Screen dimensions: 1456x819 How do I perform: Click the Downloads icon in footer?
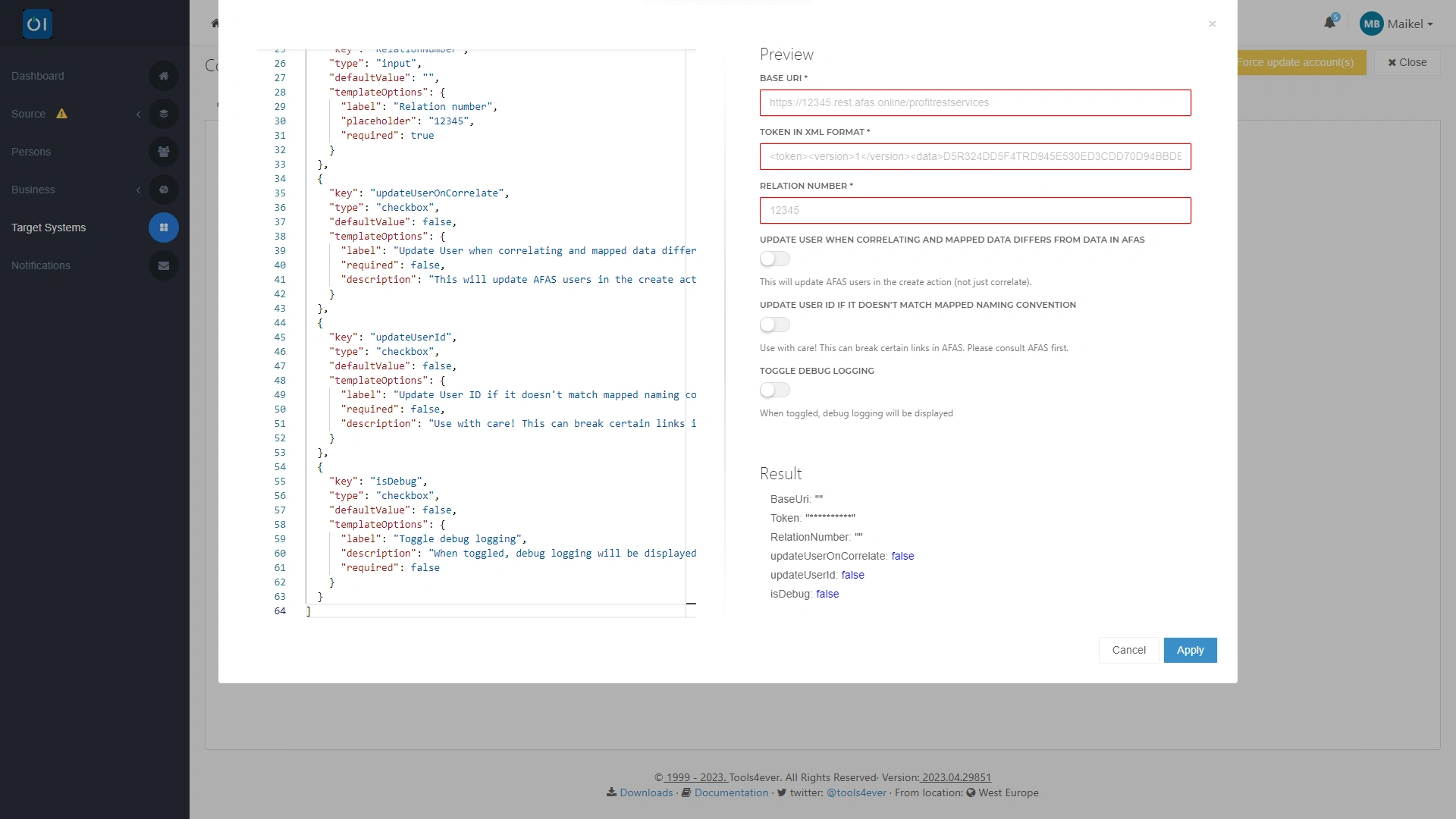tap(611, 792)
